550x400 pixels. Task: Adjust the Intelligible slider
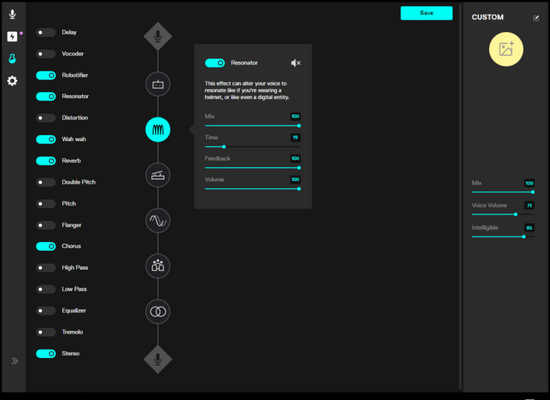pos(503,237)
